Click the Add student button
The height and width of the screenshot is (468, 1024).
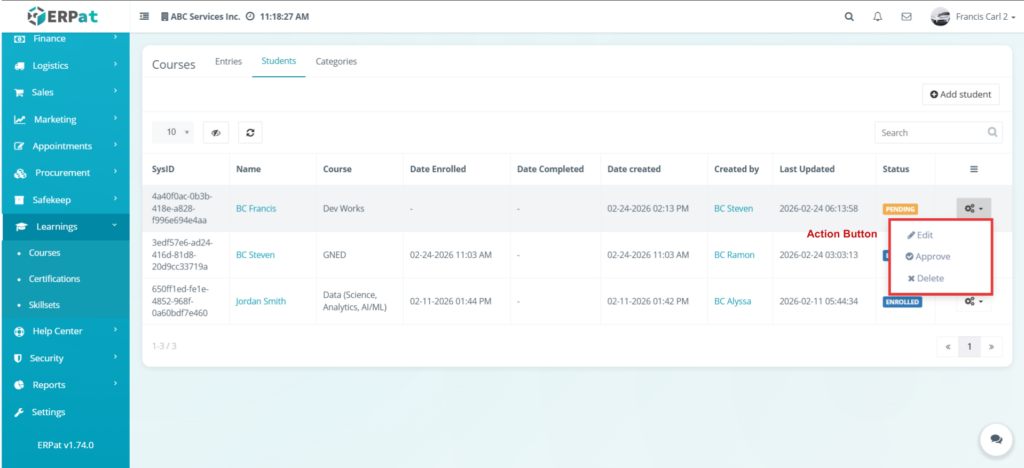click(x=960, y=94)
